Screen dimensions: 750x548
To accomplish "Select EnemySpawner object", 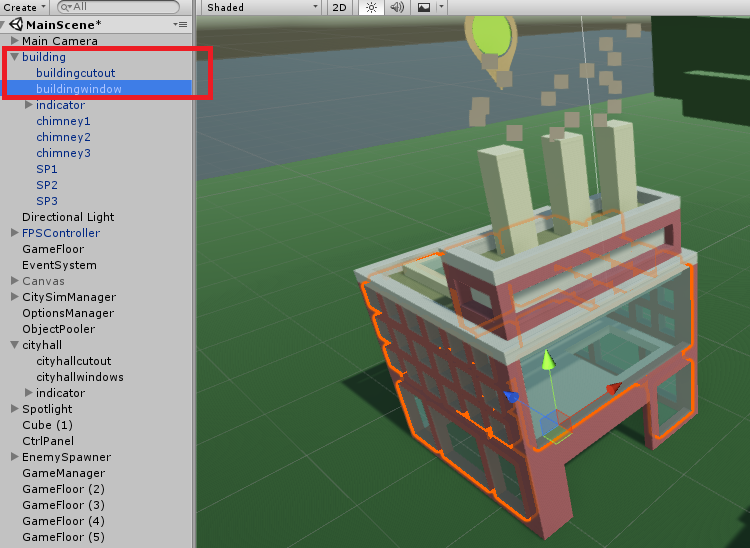I will 66,457.
